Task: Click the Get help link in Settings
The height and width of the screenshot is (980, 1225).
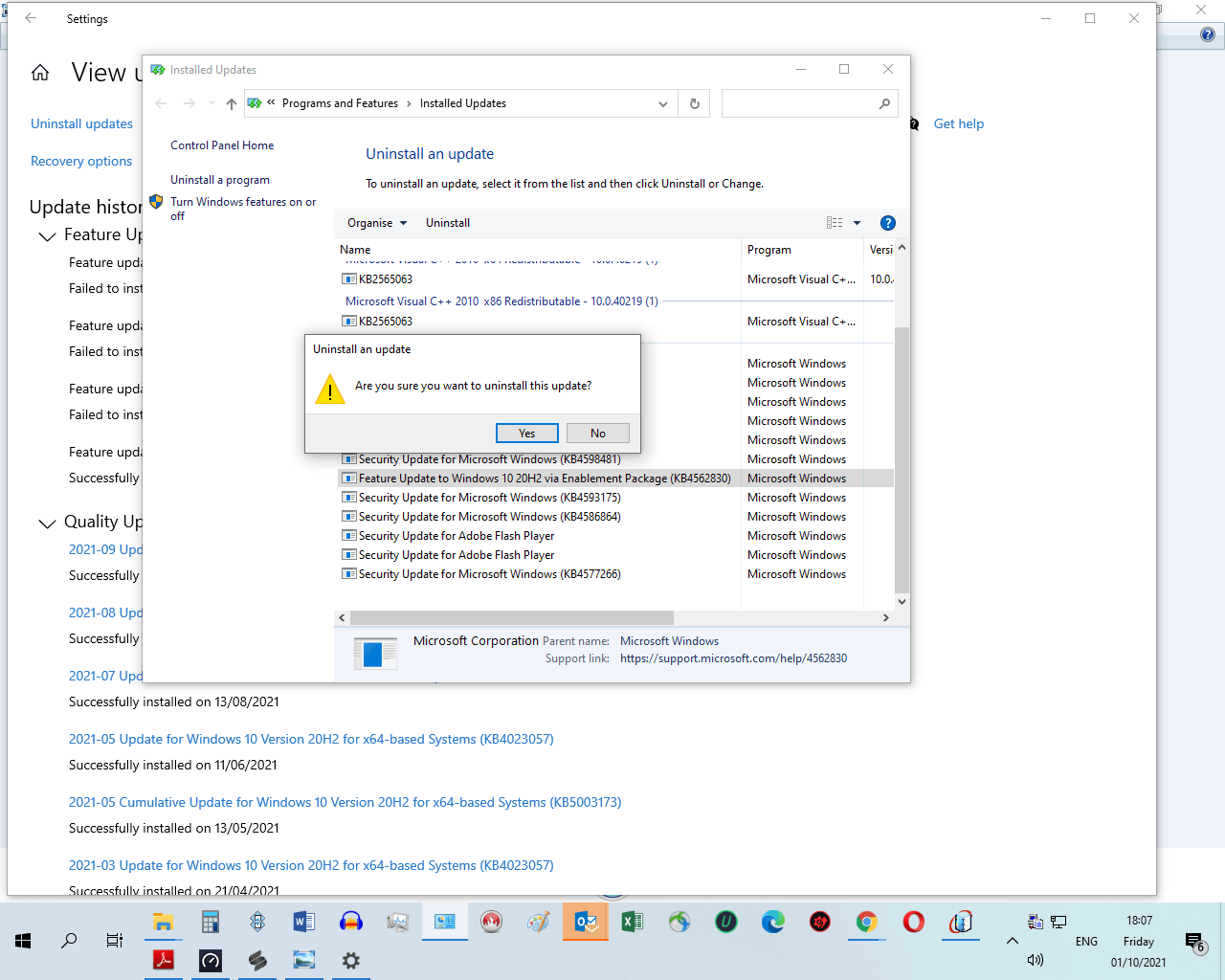Action: 958,123
